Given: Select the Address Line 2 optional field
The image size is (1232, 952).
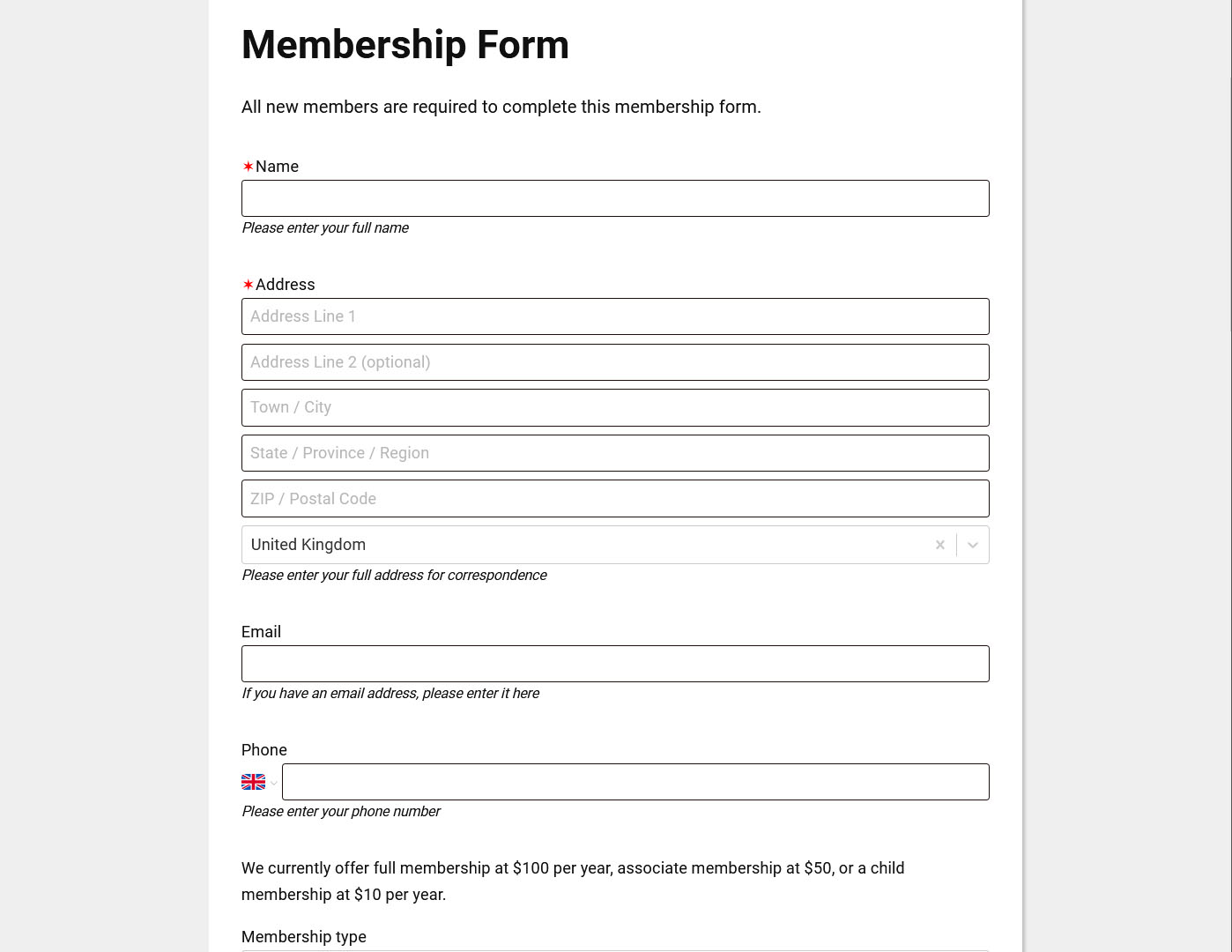Looking at the screenshot, I should click(615, 362).
